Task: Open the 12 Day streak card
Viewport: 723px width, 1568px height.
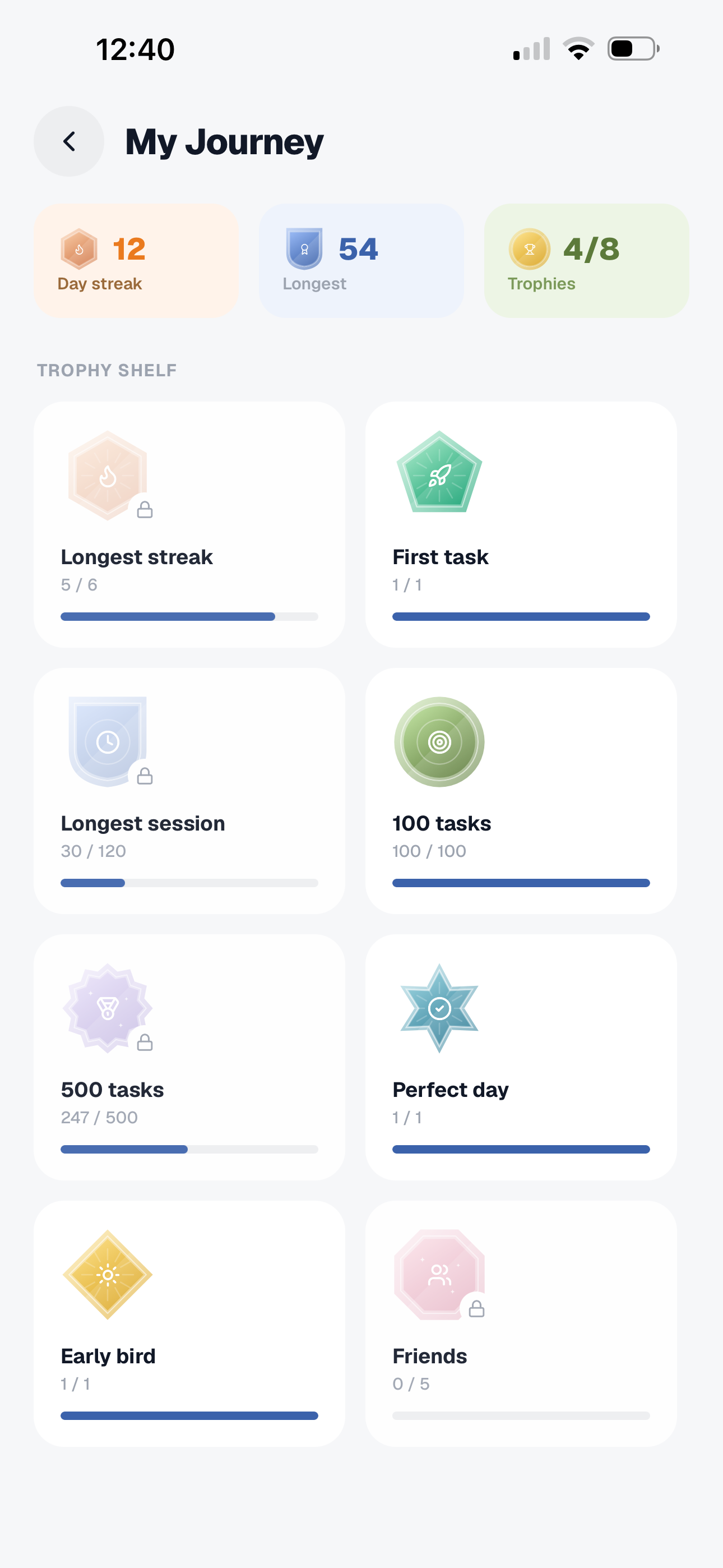Action: [x=136, y=261]
